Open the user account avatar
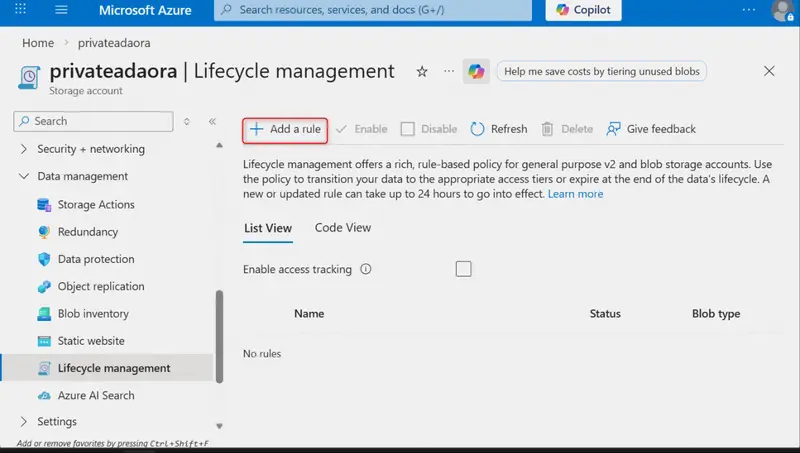Viewport: 800px width, 453px height. click(783, 10)
